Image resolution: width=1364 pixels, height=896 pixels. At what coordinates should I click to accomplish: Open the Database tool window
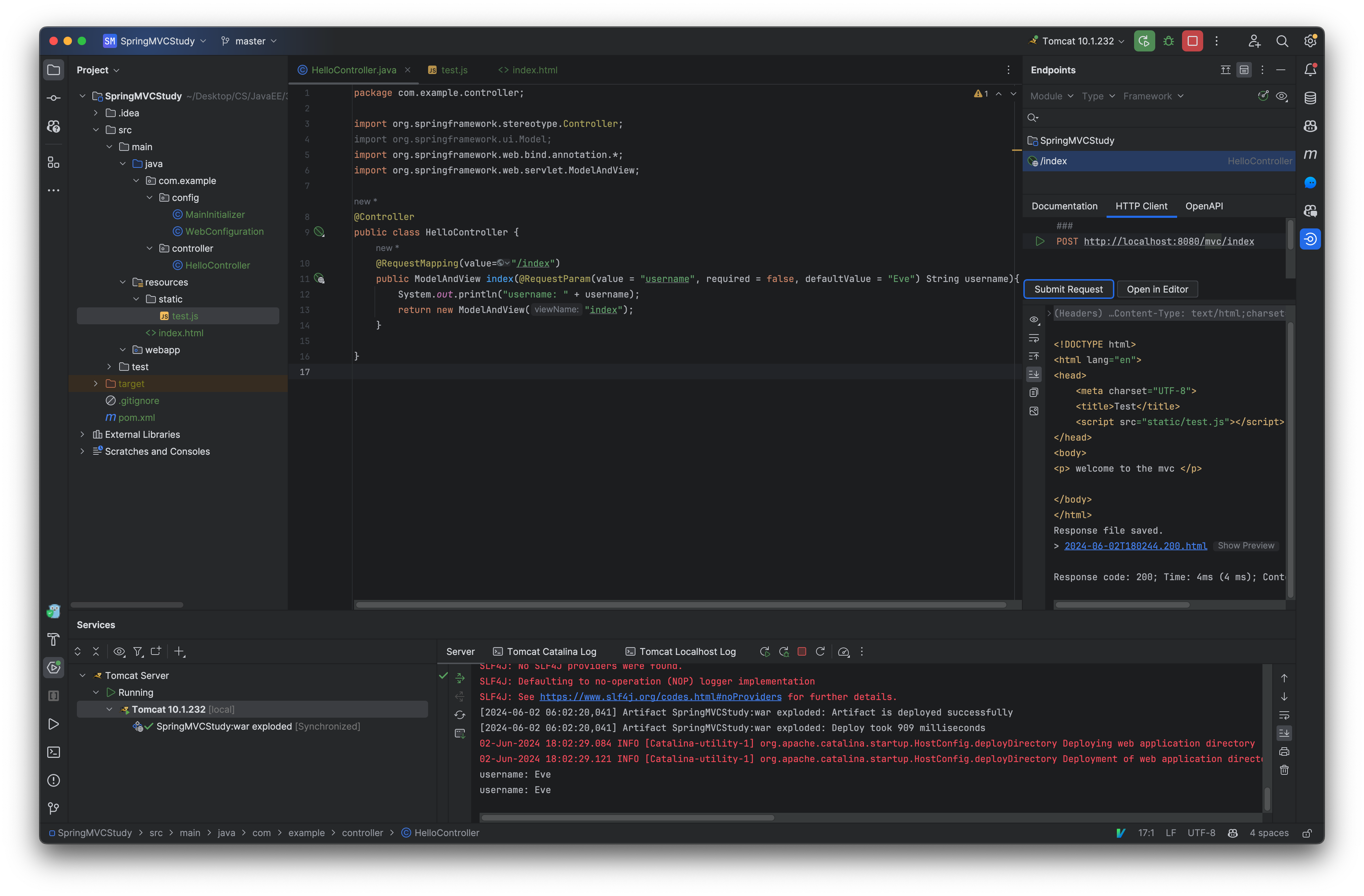(1311, 97)
